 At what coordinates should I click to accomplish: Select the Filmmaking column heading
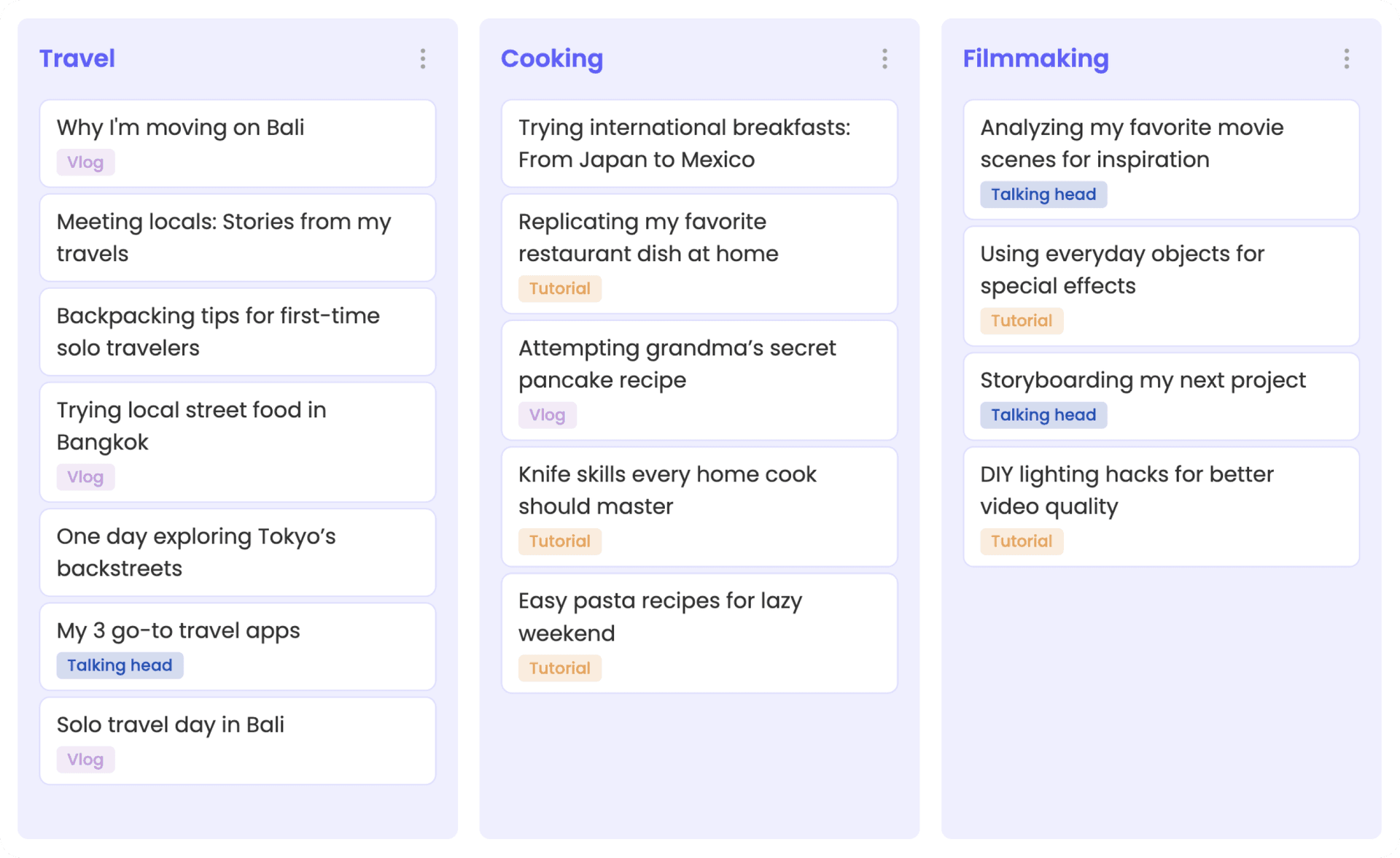pos(1035,58)
